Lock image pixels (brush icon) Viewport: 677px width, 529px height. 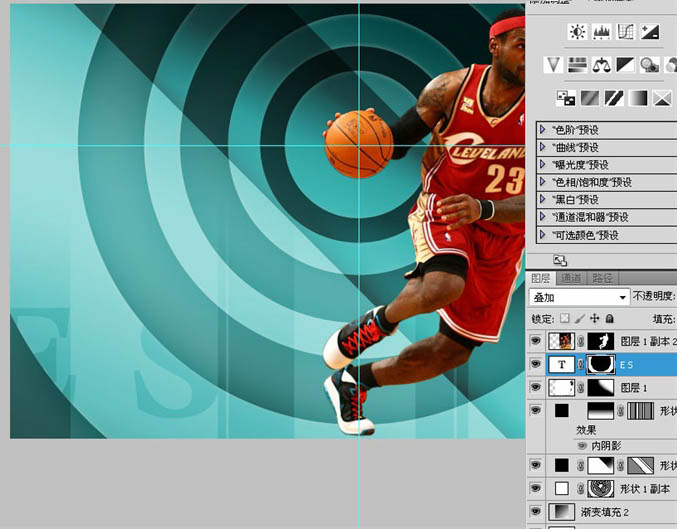point(580,319)
